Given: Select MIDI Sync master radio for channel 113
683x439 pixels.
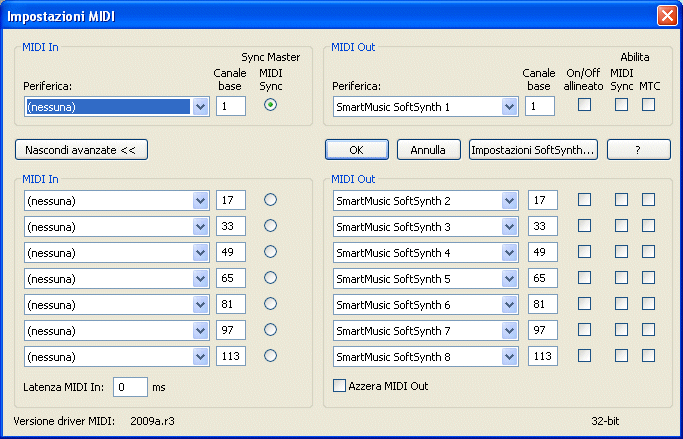Looking at the screenshot, I should pyautogui.click(x=270, y=356).
